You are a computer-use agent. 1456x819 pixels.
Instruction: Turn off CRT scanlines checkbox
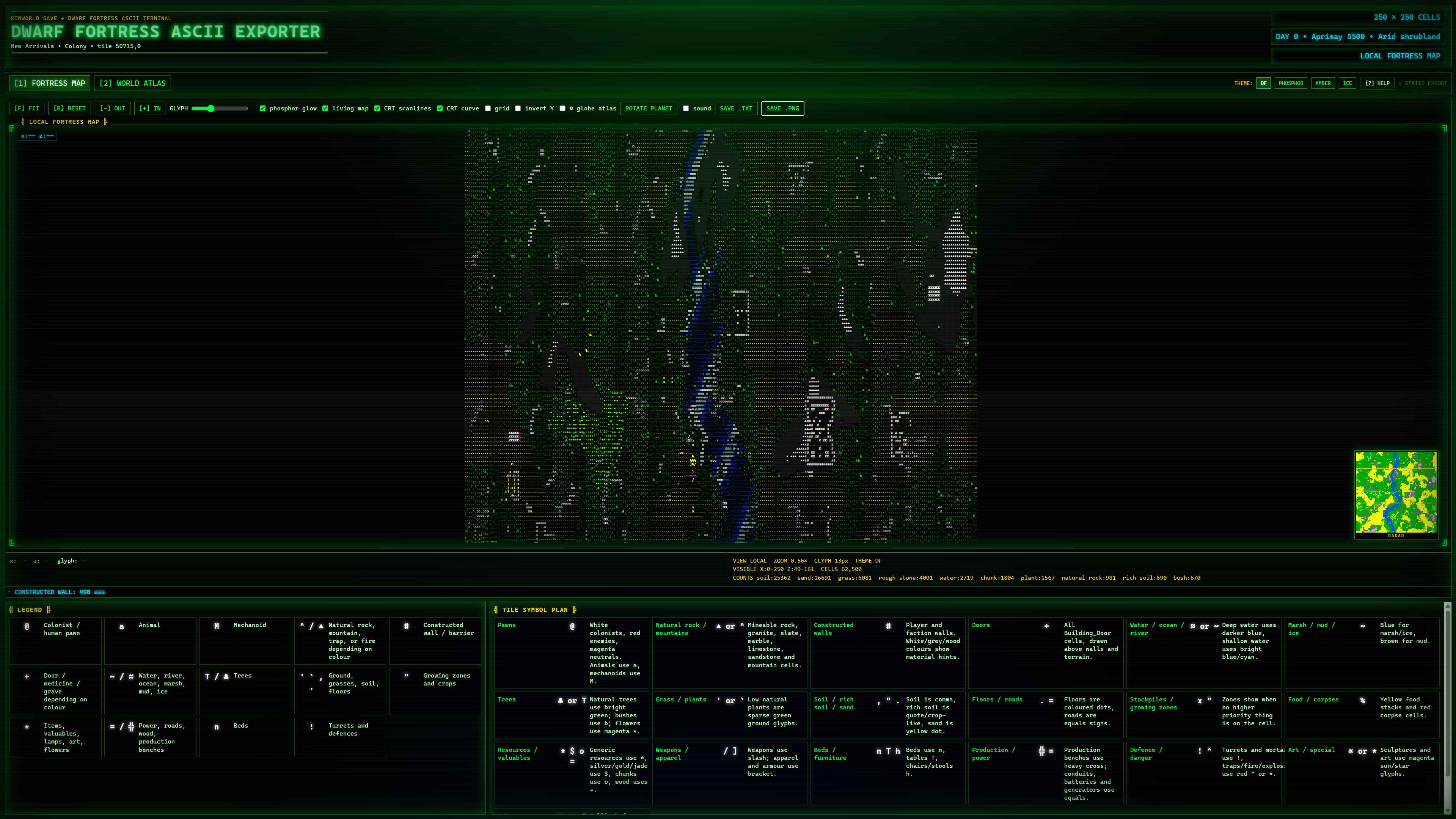pos(377,108)
